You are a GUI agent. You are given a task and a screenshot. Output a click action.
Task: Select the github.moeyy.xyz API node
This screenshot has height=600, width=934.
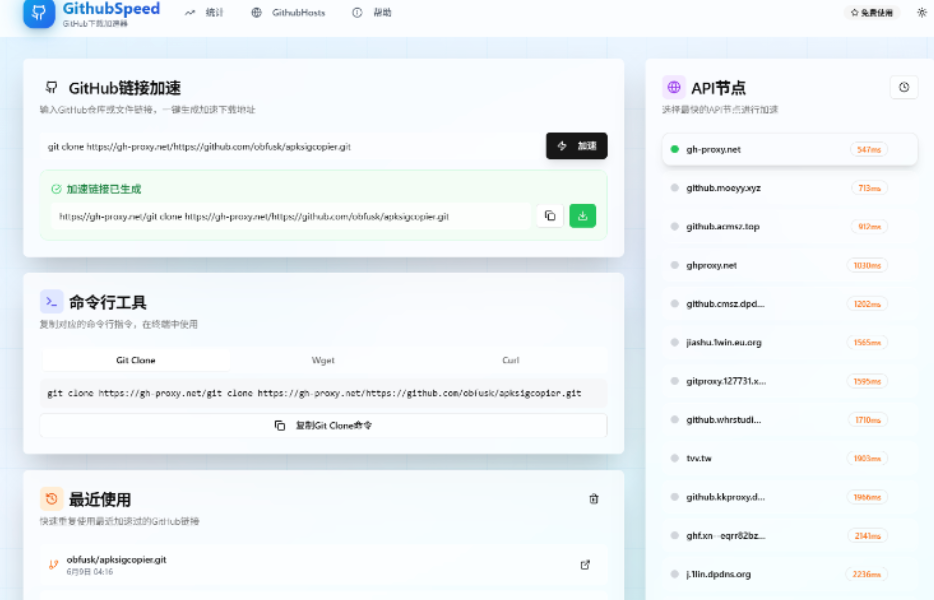785,187
